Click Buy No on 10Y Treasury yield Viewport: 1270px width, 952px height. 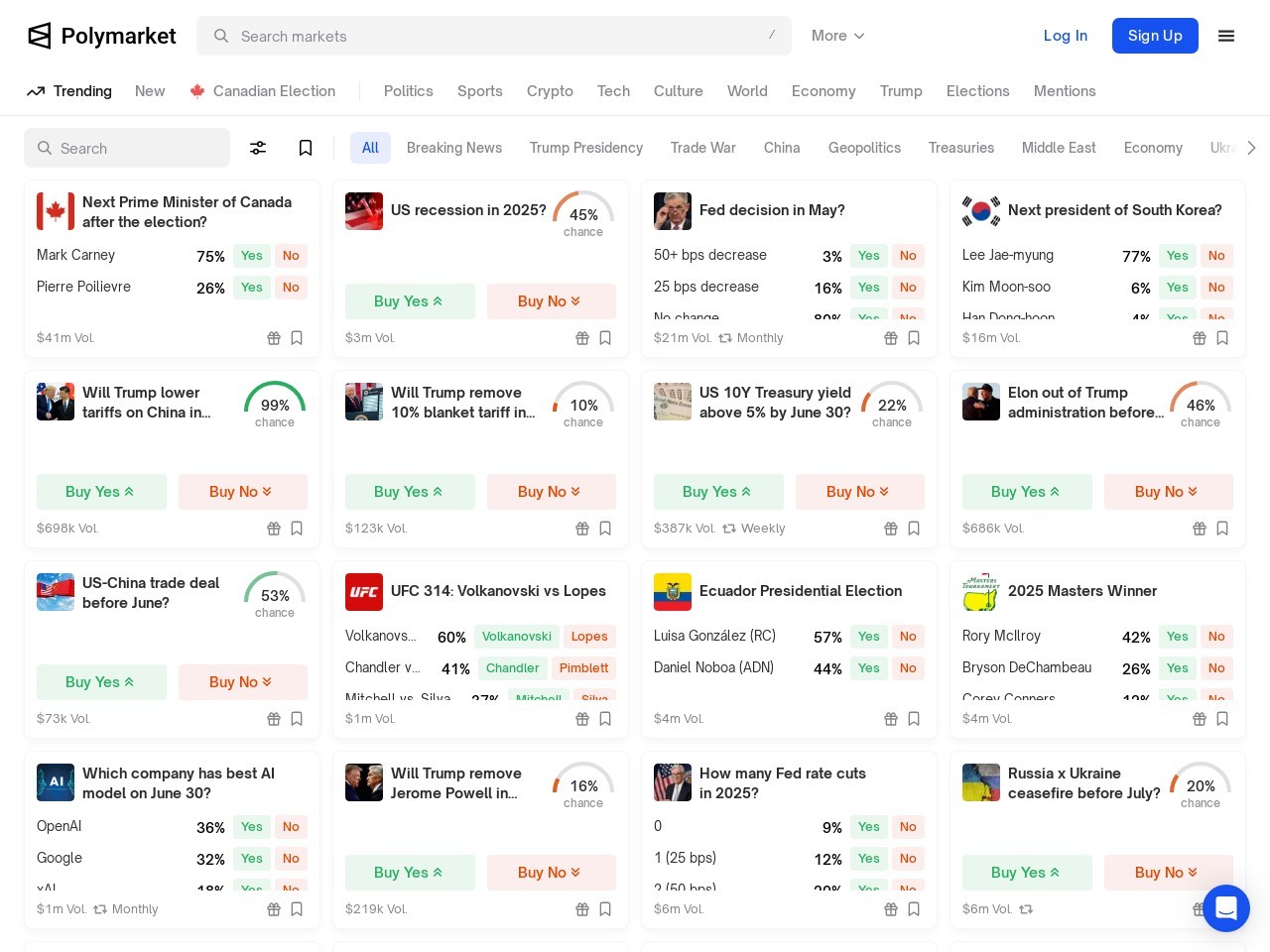coord(859,492)
